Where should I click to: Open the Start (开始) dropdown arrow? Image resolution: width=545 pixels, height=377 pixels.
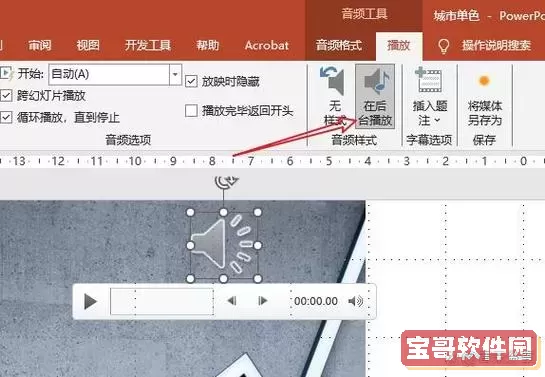pyautogui.click(x=175, y=74)
